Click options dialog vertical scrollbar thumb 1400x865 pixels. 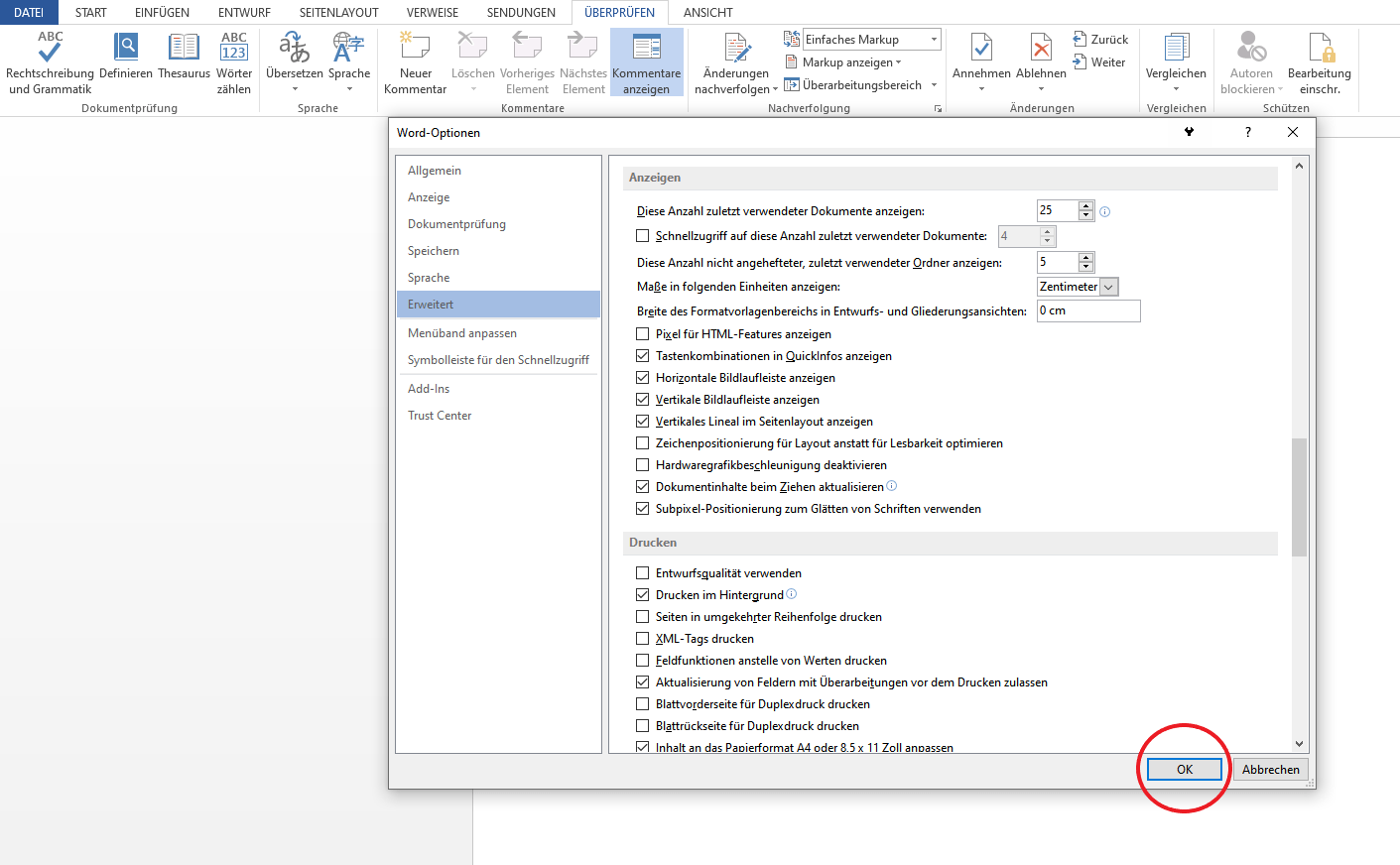(x=1299, y=497)
